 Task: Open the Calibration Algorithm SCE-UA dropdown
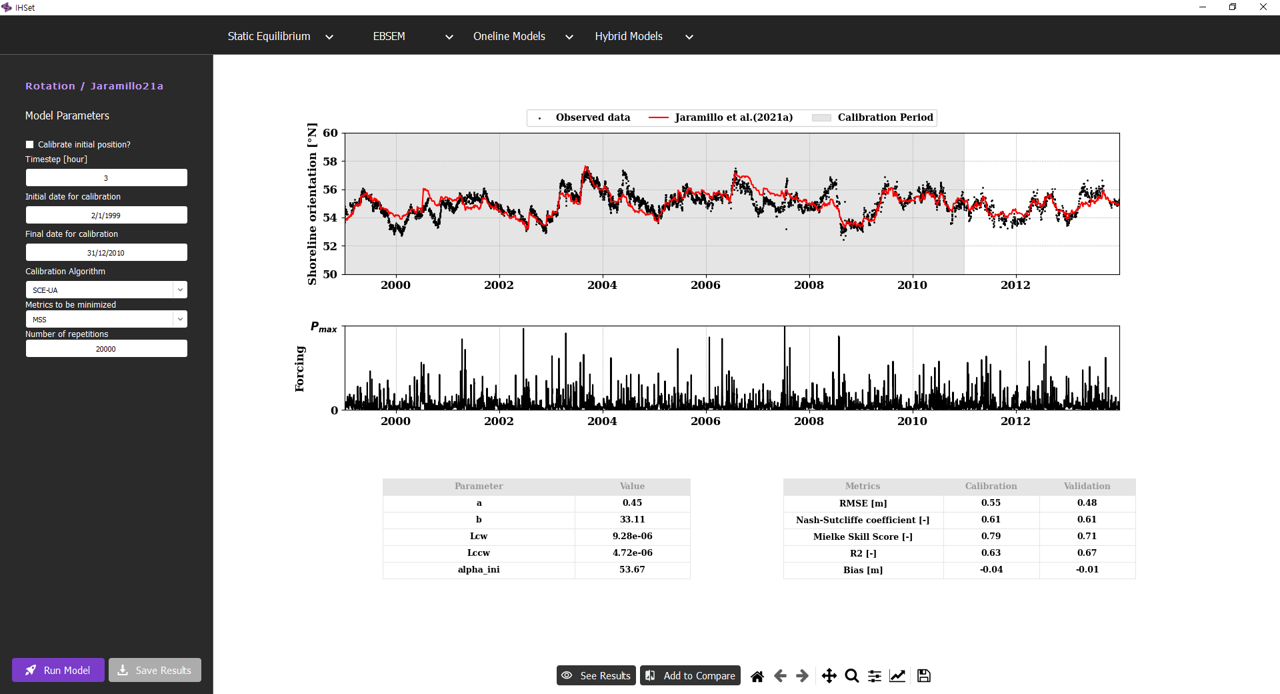pos(106,290)
